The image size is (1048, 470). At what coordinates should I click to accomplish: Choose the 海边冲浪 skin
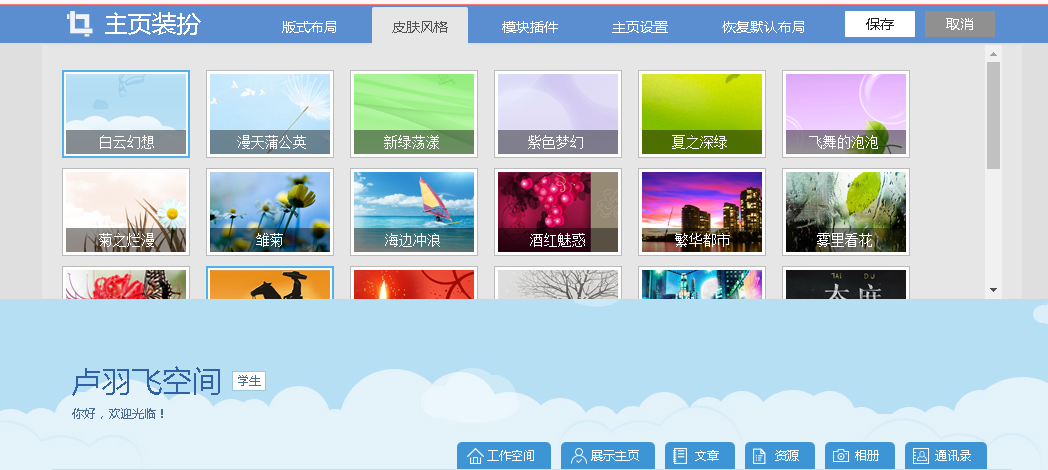point(414,212)
